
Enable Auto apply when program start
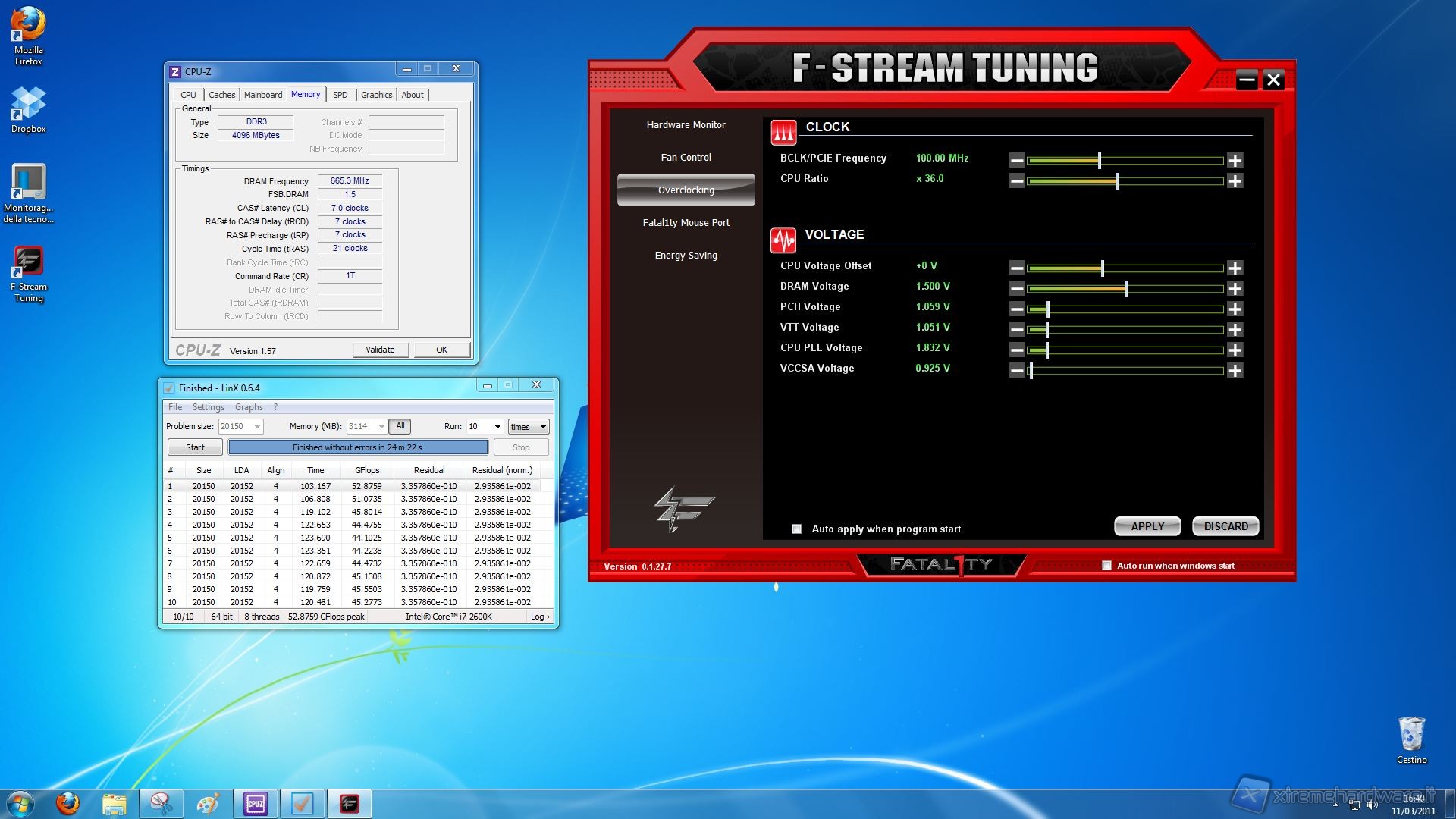pos(796,529)
